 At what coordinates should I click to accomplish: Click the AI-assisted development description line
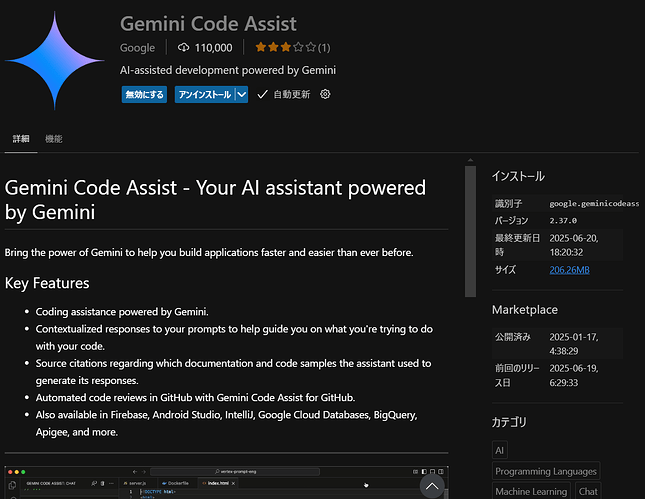coord(228,70)
